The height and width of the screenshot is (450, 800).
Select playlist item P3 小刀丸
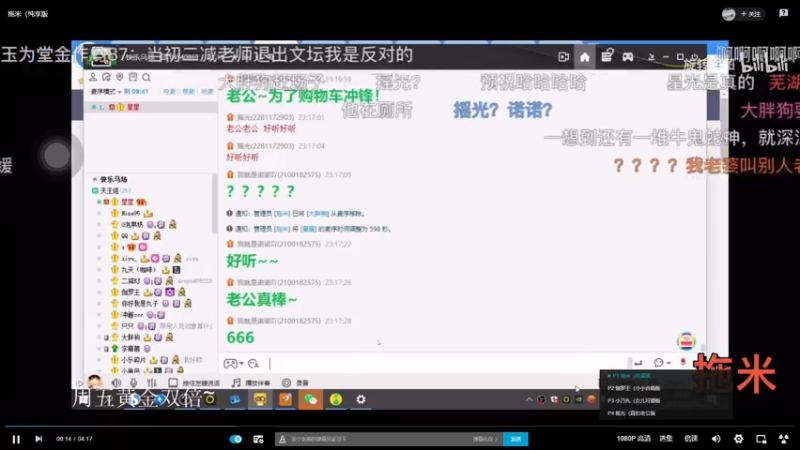point(634,401)
